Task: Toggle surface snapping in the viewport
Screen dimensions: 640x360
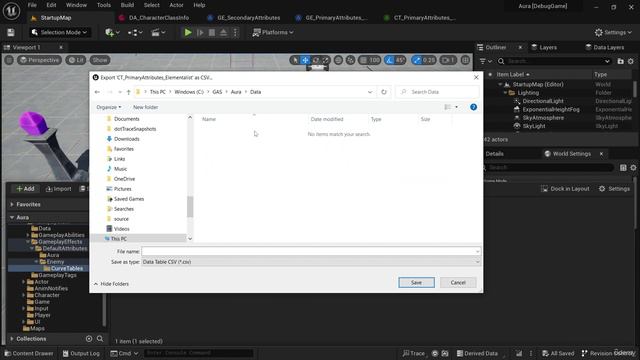Action: click(x=350, y=60)
